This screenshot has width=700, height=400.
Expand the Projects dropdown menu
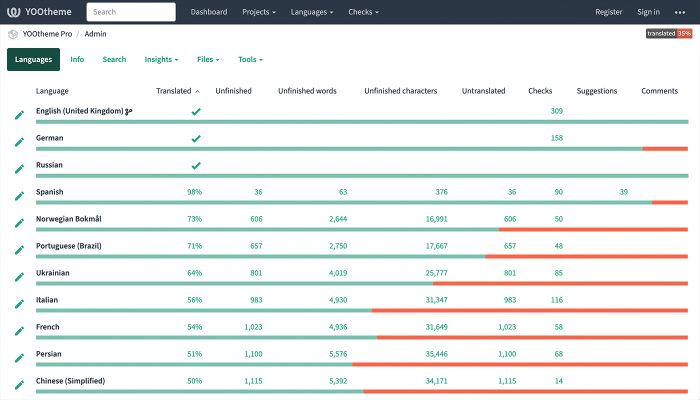click(x=261, y=12)
